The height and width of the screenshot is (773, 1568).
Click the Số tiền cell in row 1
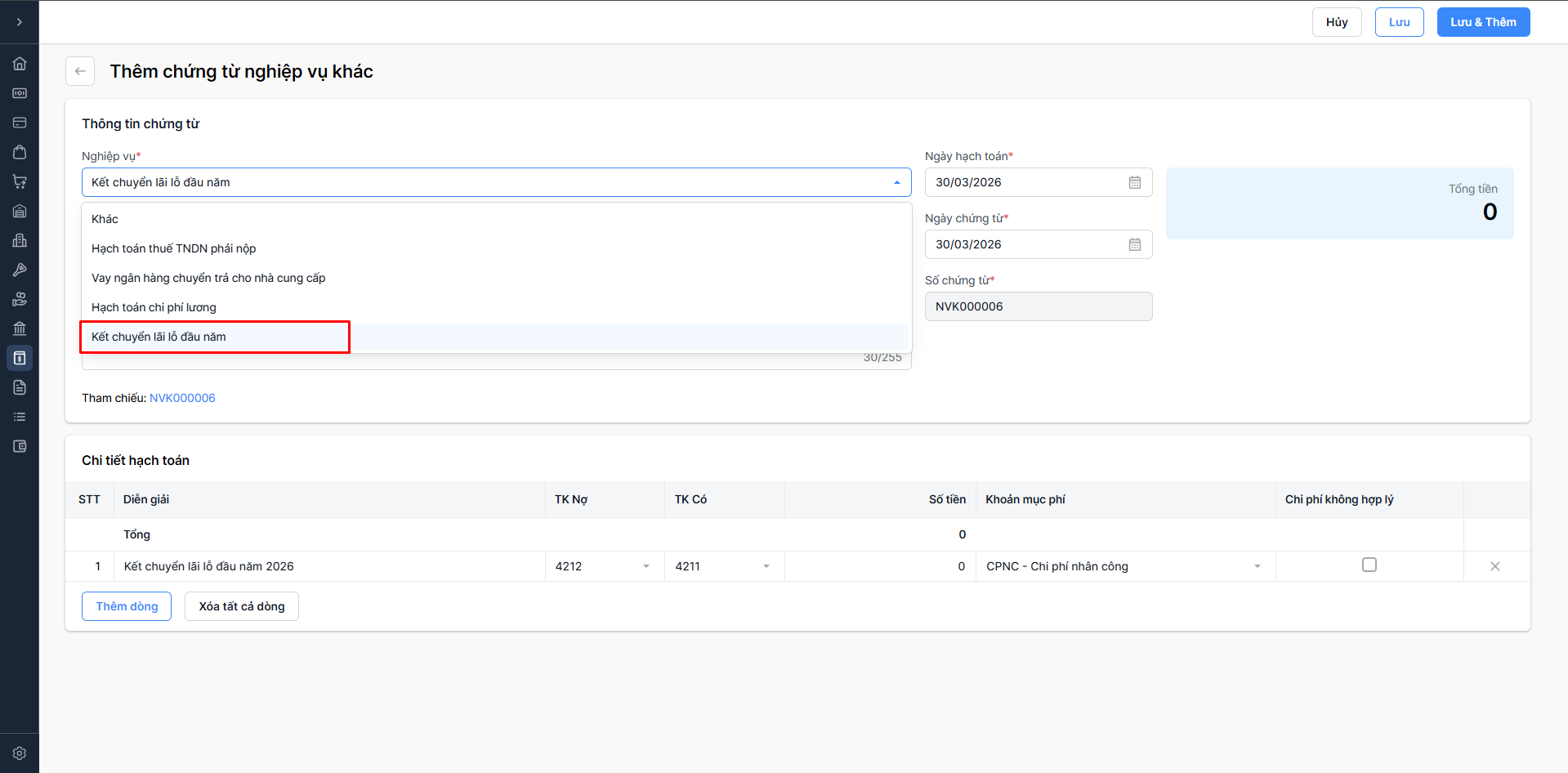click(x=879, y=566)
